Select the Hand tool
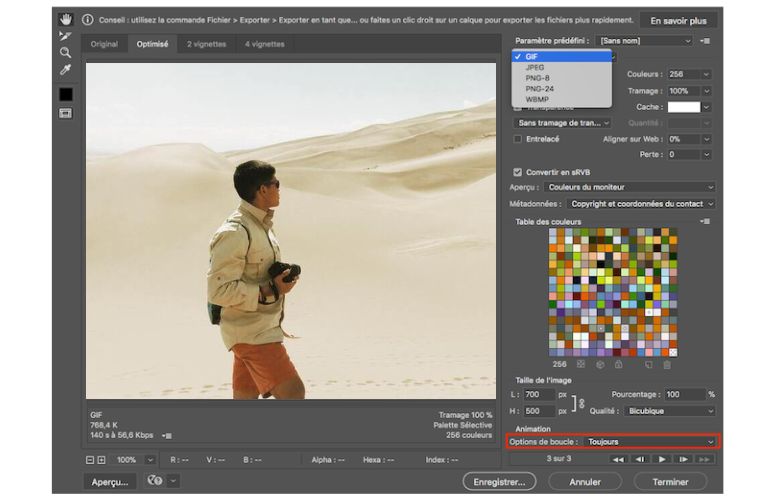775x500 pixels. [x=66, y=19]
